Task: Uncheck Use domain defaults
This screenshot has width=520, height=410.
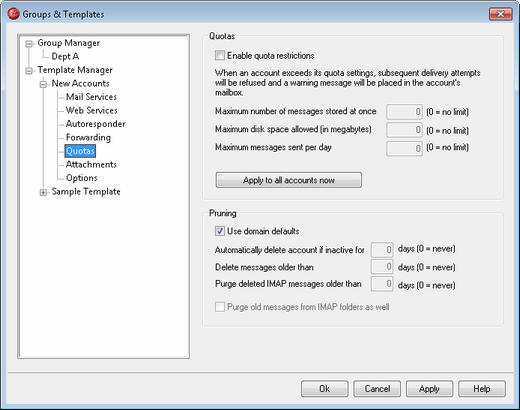Action: [x=220, y=231]
